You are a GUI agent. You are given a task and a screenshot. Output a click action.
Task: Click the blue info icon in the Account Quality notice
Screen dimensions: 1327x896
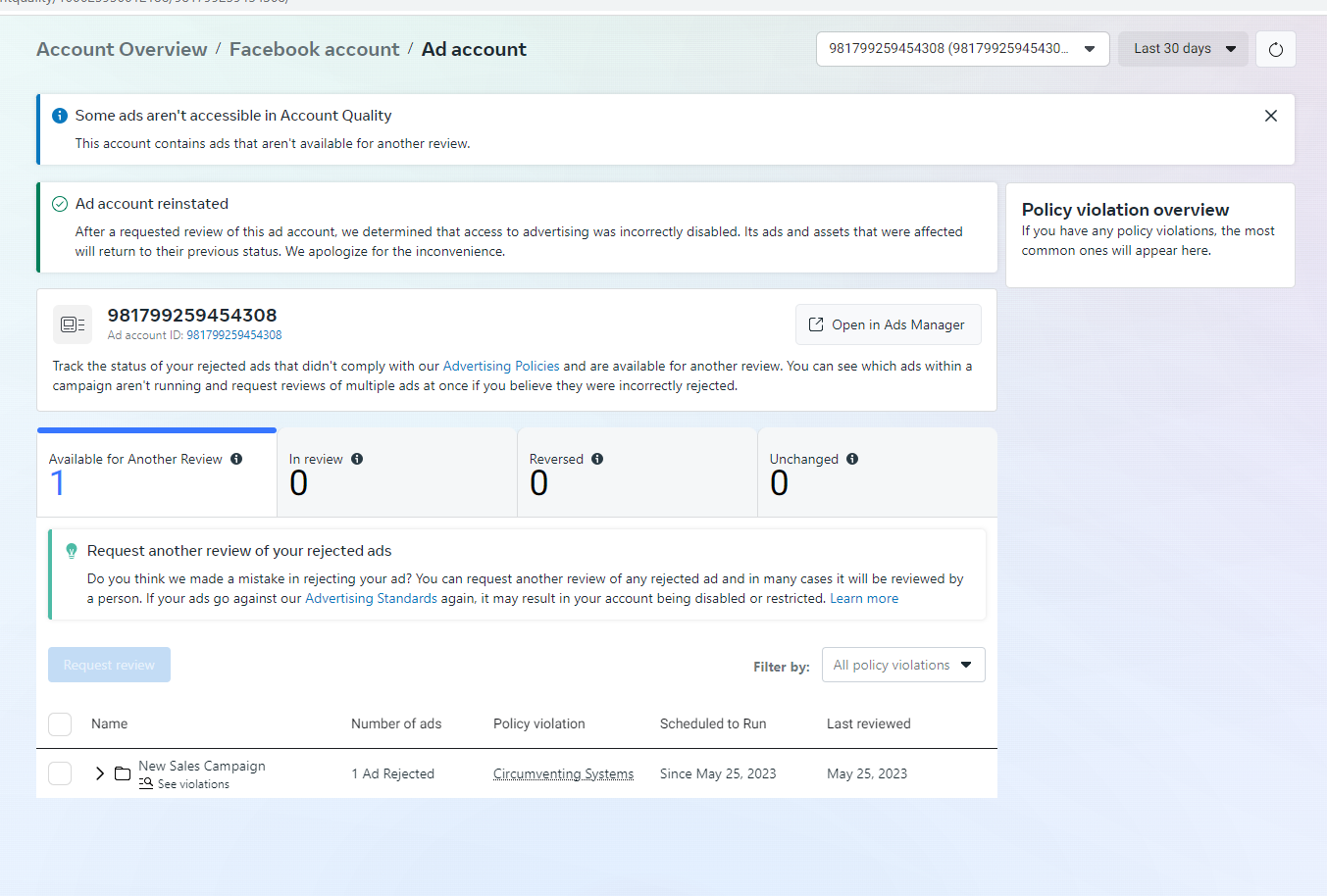point(59,116)
